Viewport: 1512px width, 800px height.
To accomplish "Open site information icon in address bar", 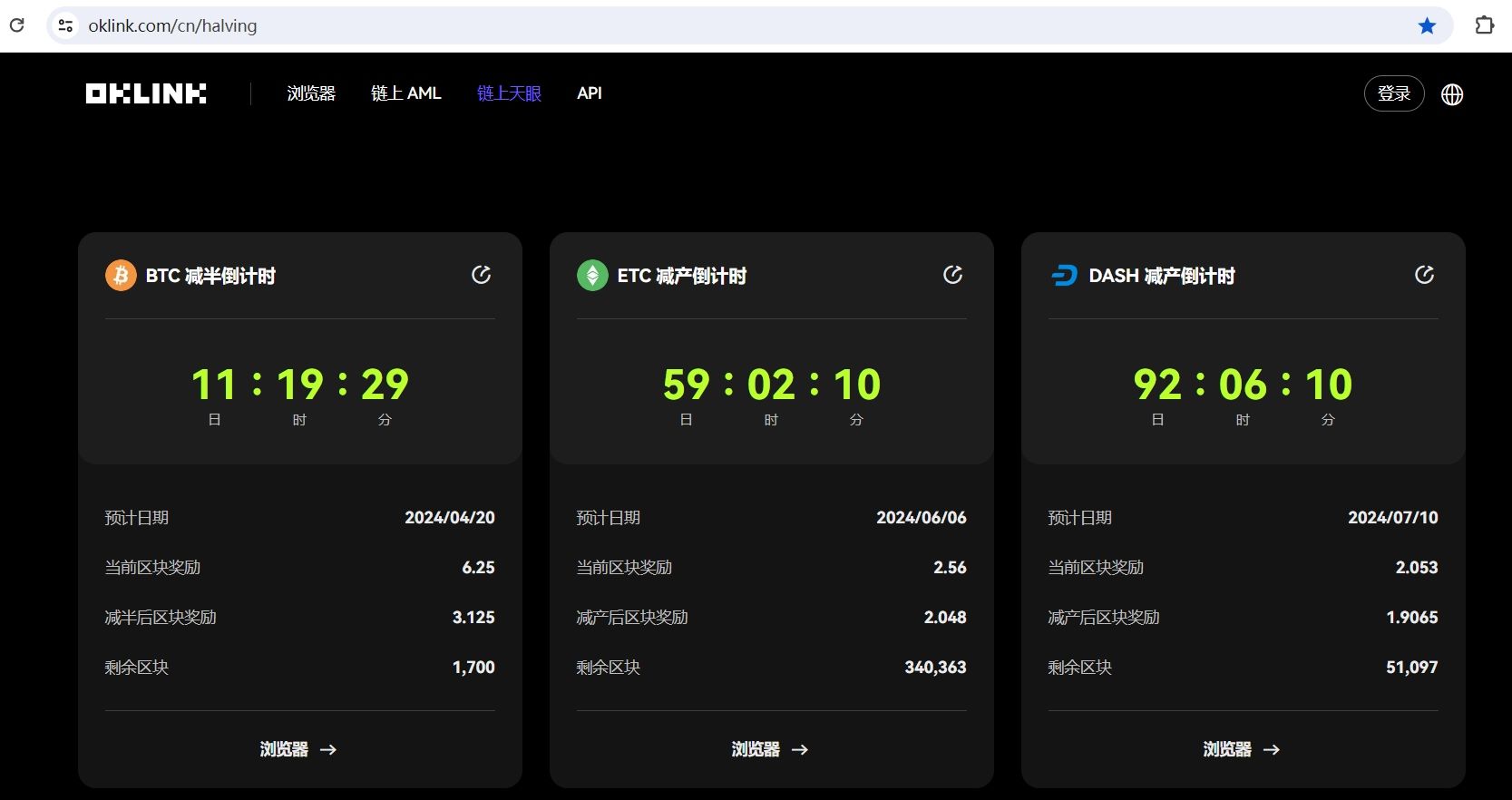I will click(65, 25).
